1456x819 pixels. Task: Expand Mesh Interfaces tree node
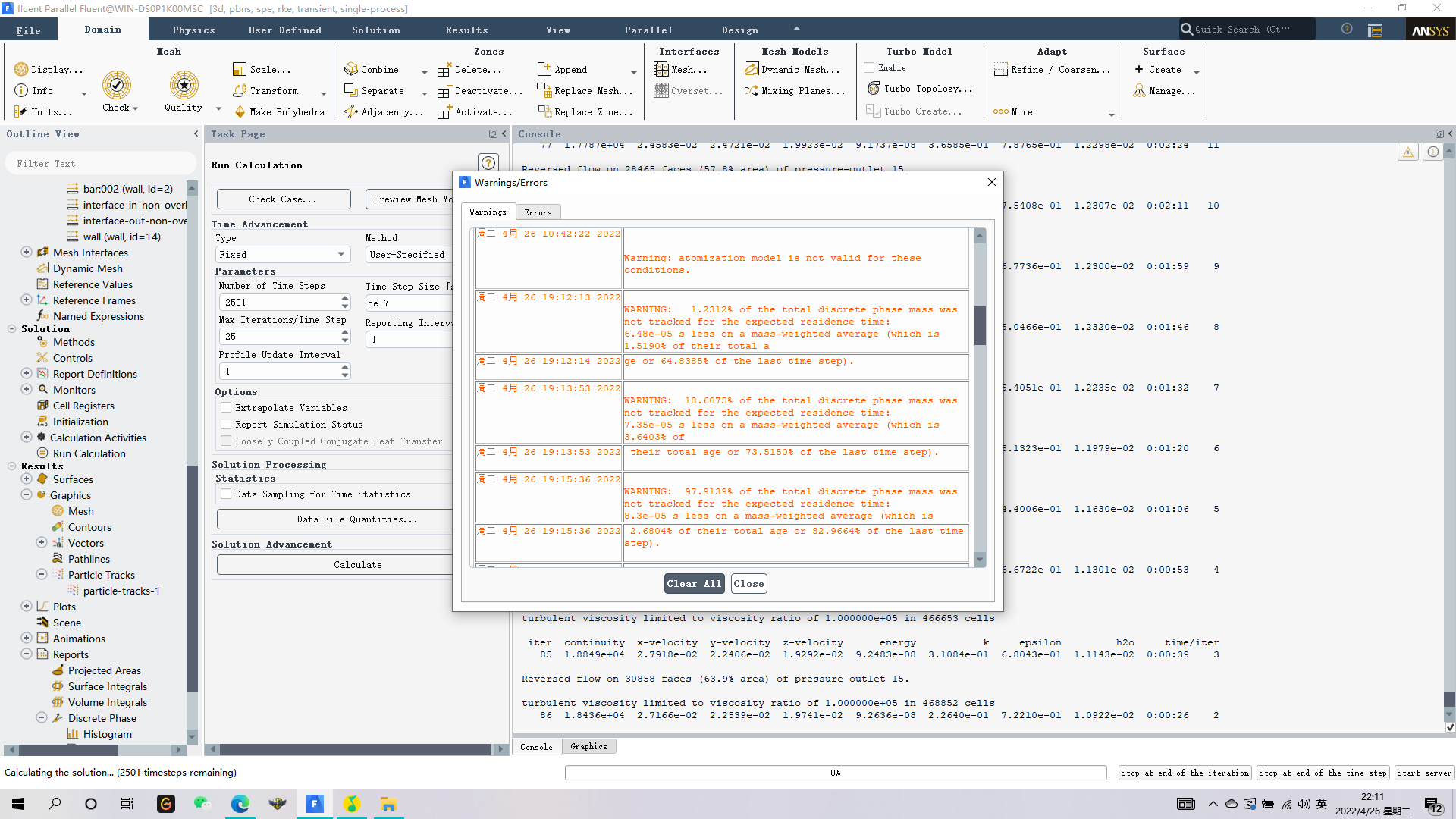pyautogui.click(x=27, y=253)
